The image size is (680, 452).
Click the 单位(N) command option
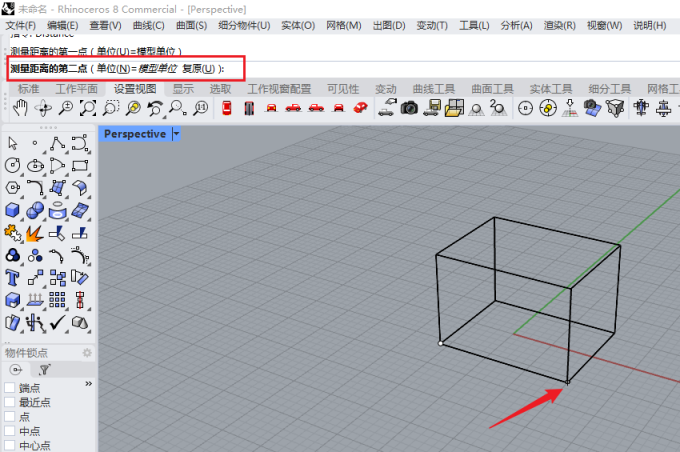point(137,69)
